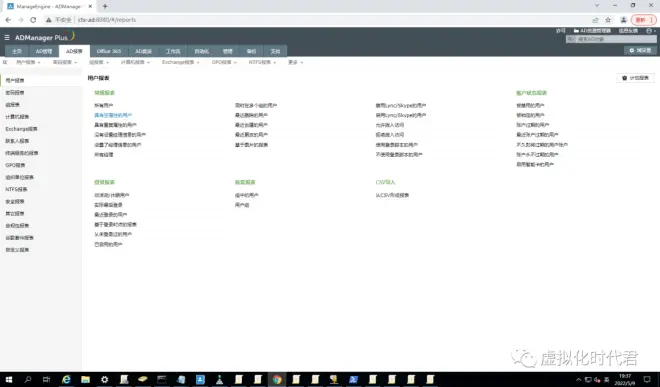Screen dimensions: 660x387
Task: Open the highlighted blue 具有空属性的用户 link
Action: coord(113,115)
